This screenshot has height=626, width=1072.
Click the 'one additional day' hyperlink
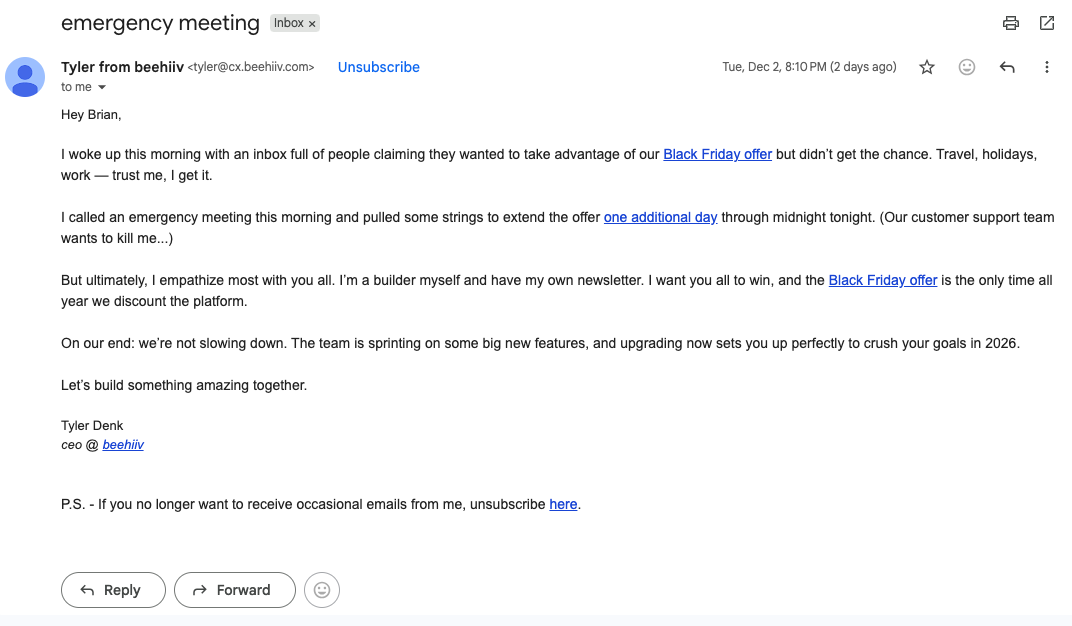tap(660, 217)
